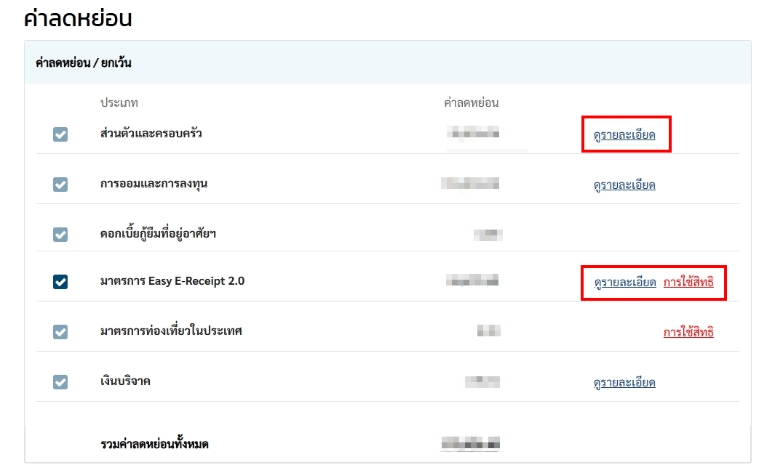Viewport: 769px width, 473px height.
Task: Select the มาตรการ Easy E-Receipt 2.0 label text
Action: click(172, 282)
